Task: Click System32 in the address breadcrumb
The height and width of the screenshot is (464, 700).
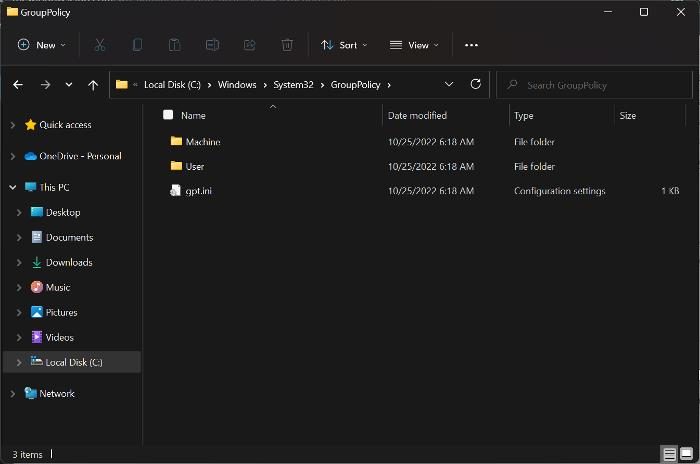Action: point(292,85)
